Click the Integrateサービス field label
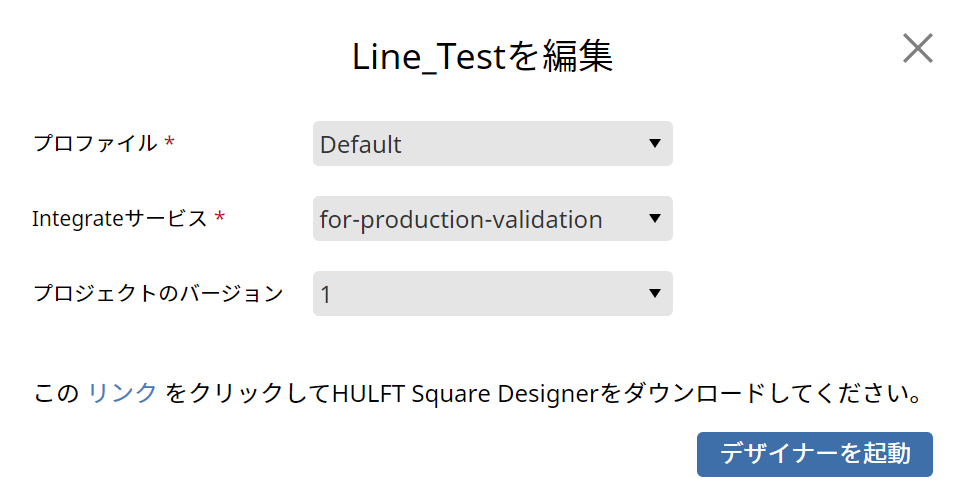The height and width of the screenshot is (503, 965). (119, 218)
